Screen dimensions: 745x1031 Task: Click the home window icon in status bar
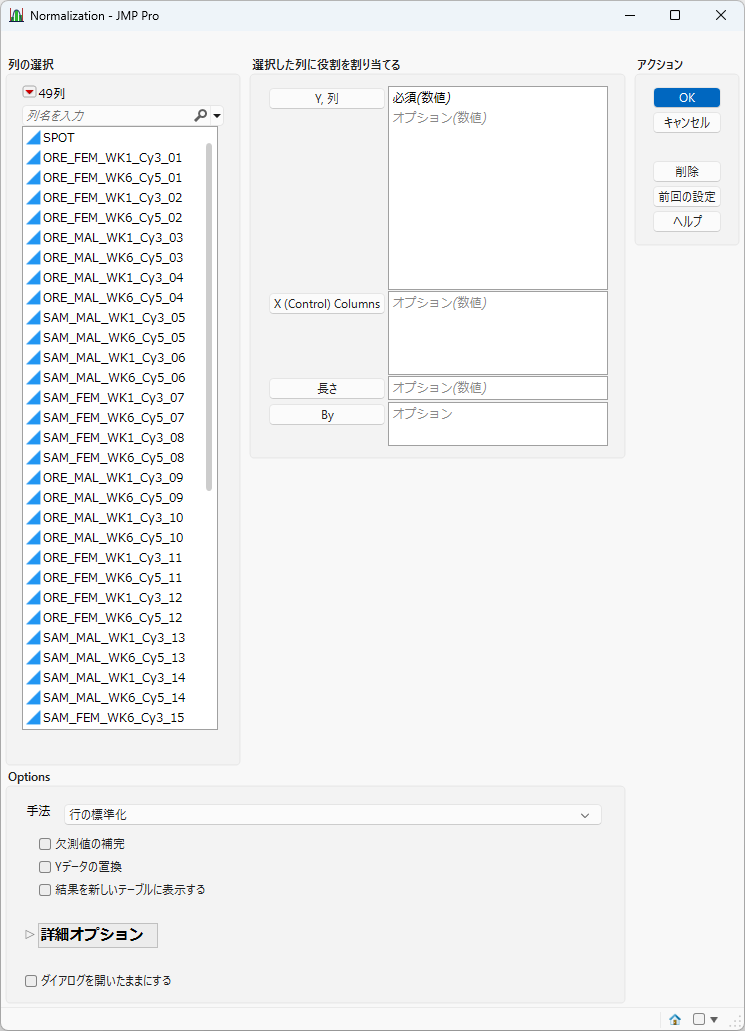coord(675,1019)
